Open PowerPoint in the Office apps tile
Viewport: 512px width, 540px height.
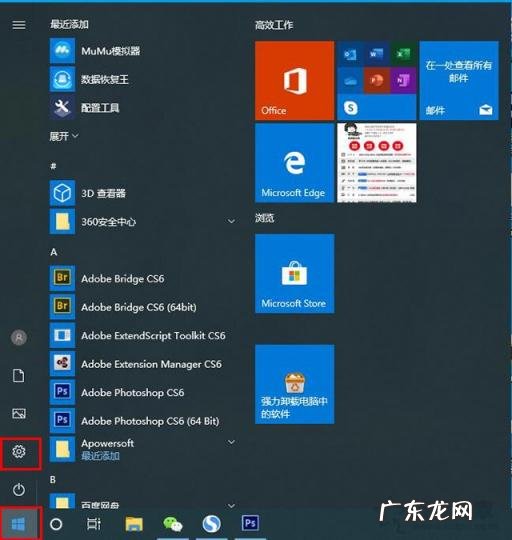pos(376,81)
